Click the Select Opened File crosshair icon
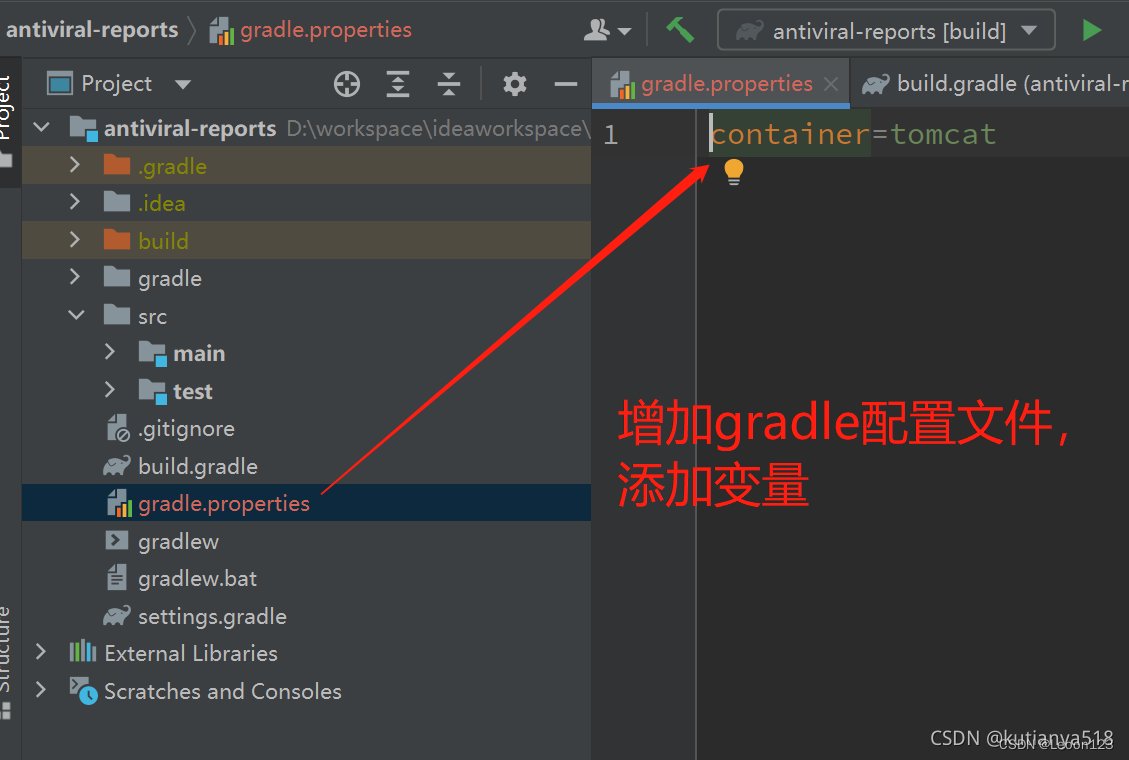Image resolution: width=1129 pixels, height=760 pixels. (347, 84)
